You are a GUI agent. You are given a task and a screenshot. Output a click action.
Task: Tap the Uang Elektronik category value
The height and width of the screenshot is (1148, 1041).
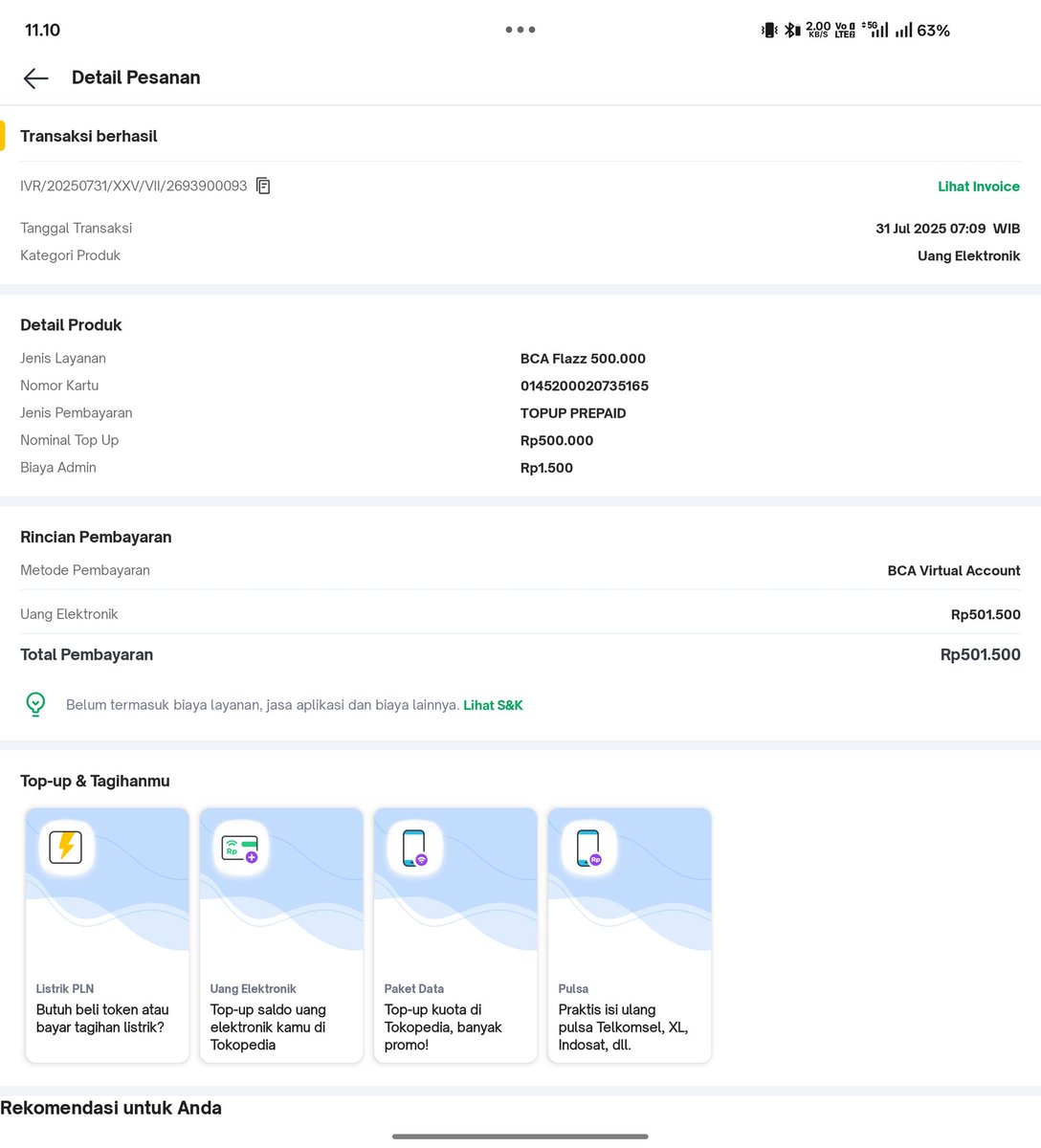pos(968,255)
